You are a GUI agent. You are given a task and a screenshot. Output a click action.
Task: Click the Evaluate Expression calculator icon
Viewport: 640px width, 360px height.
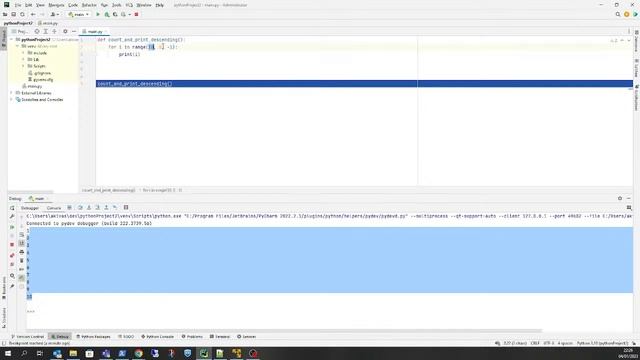126,208
